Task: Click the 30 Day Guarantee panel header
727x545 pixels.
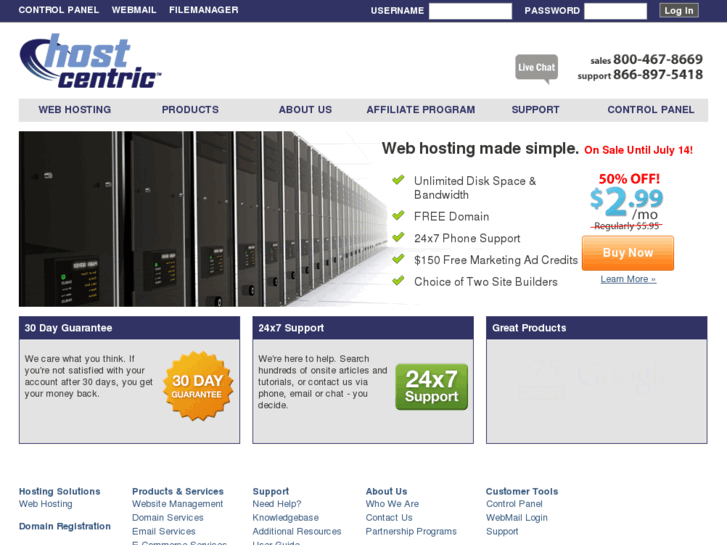Action: 129,328
